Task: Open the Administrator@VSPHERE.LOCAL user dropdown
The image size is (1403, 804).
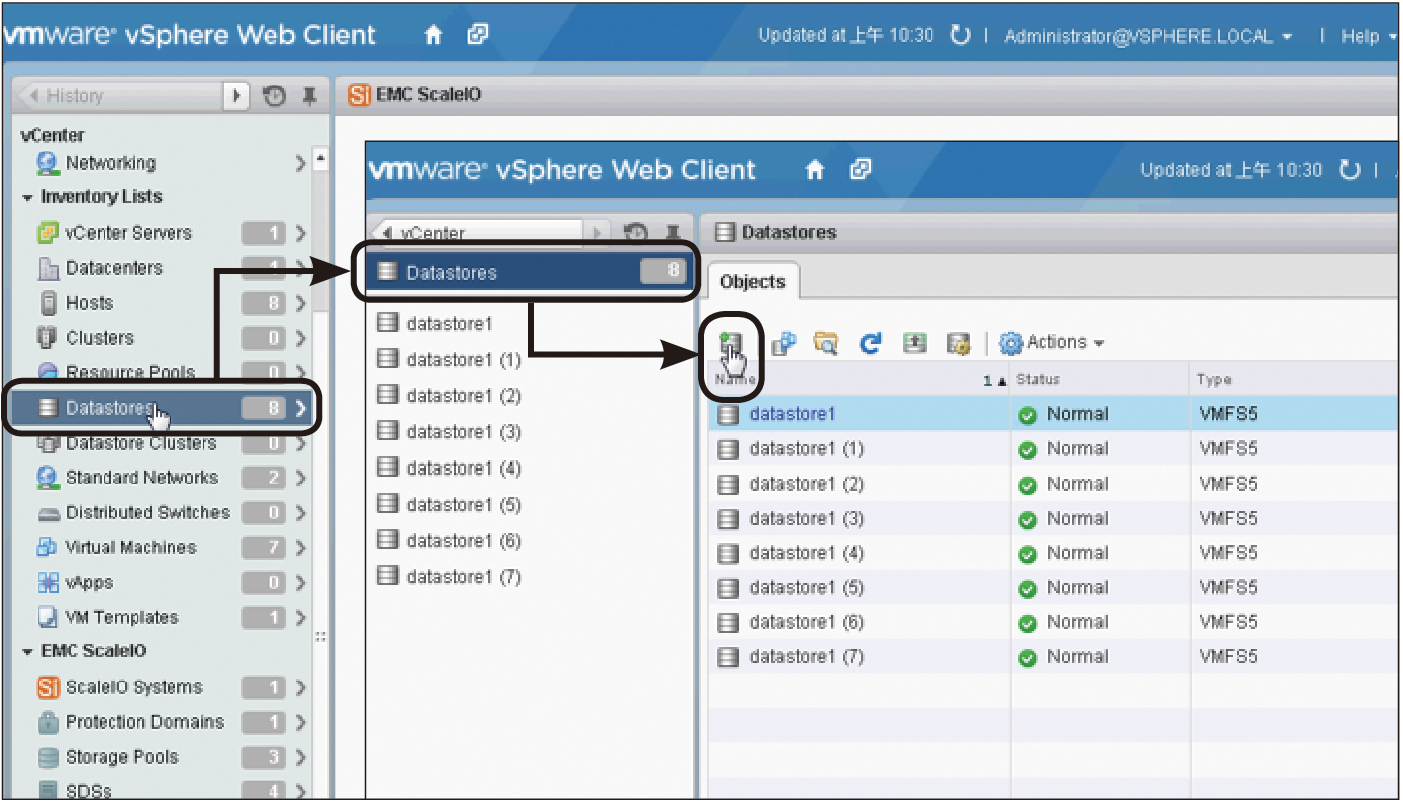Action: coord(1148,37)
